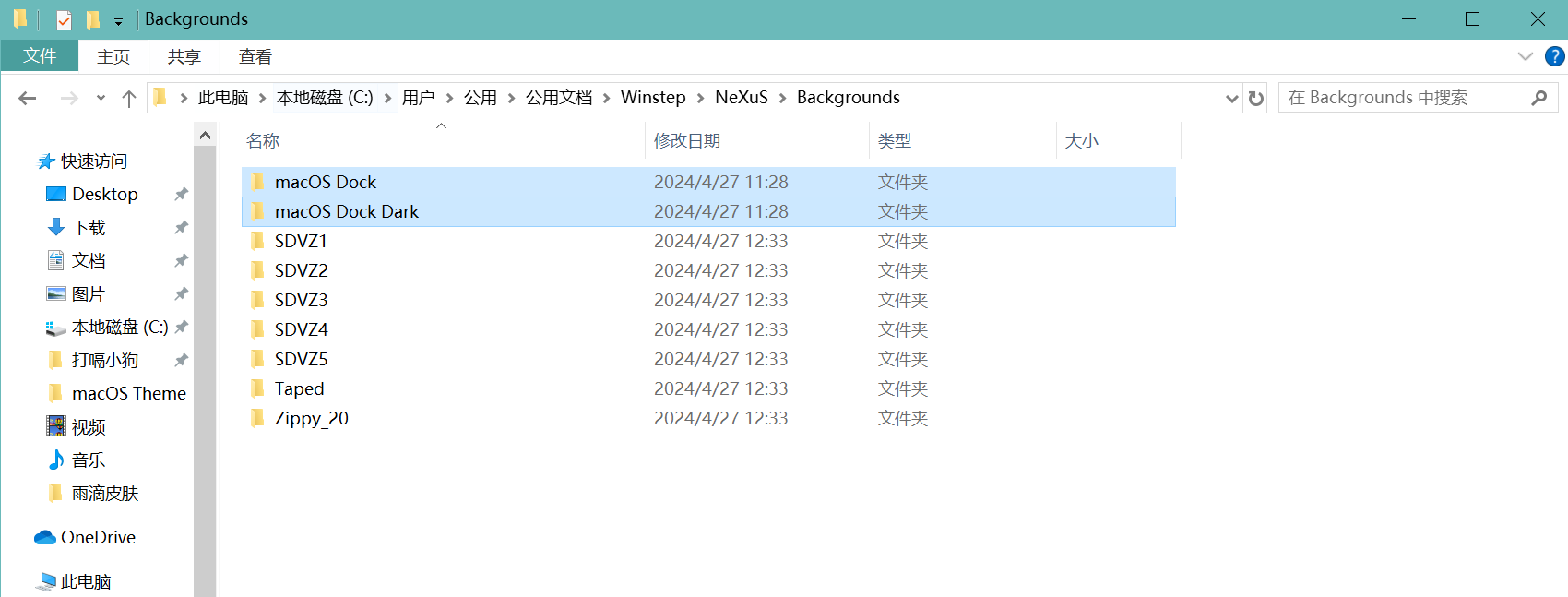1568x597 pixels.
Task: Open the 文件 menu
Action: point(40,56)
